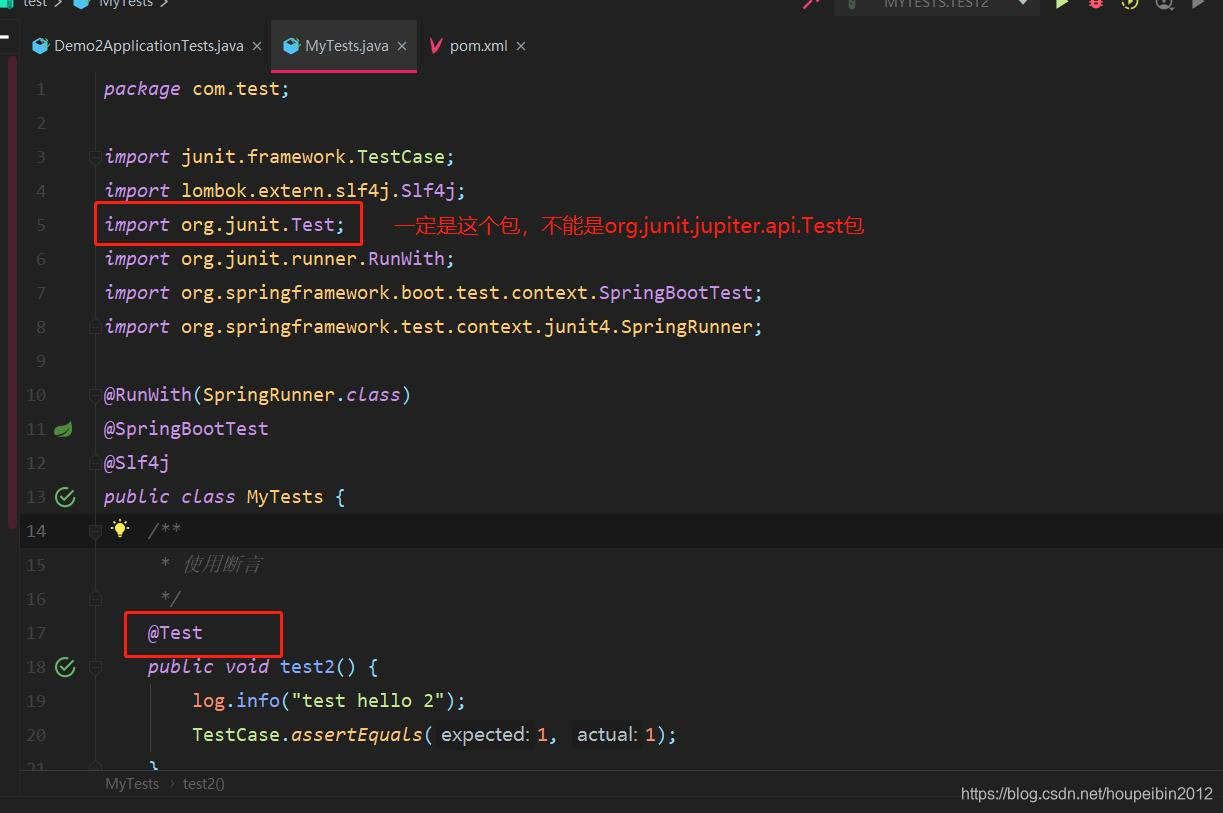Image resolution: width=1223 pixels, height=813 pixels.
Task: Click the yellow lightbulb intention icon
Action: point(120,529)
